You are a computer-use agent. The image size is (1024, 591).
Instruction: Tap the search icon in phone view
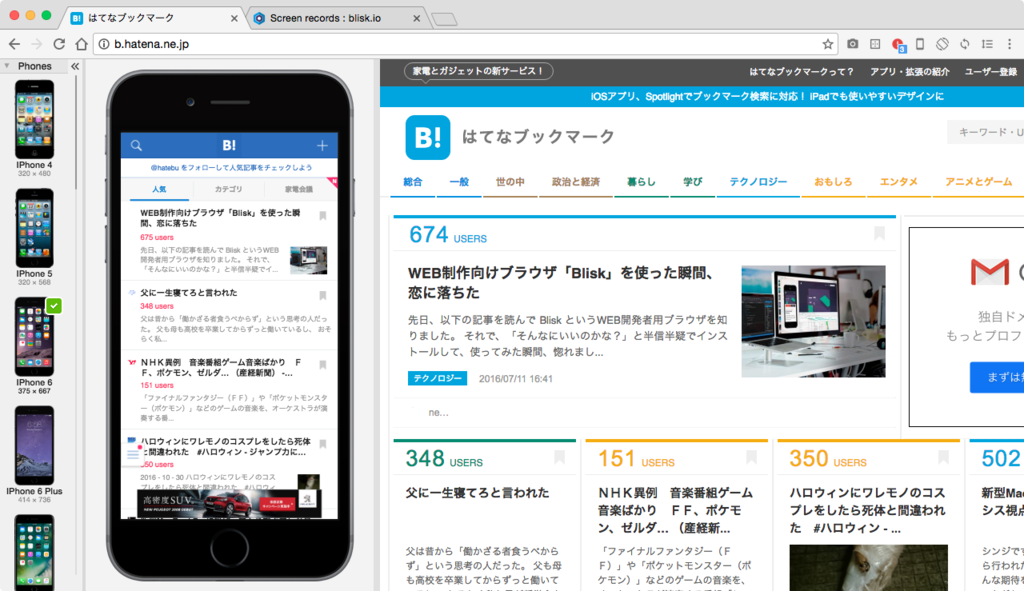point(136,145)
